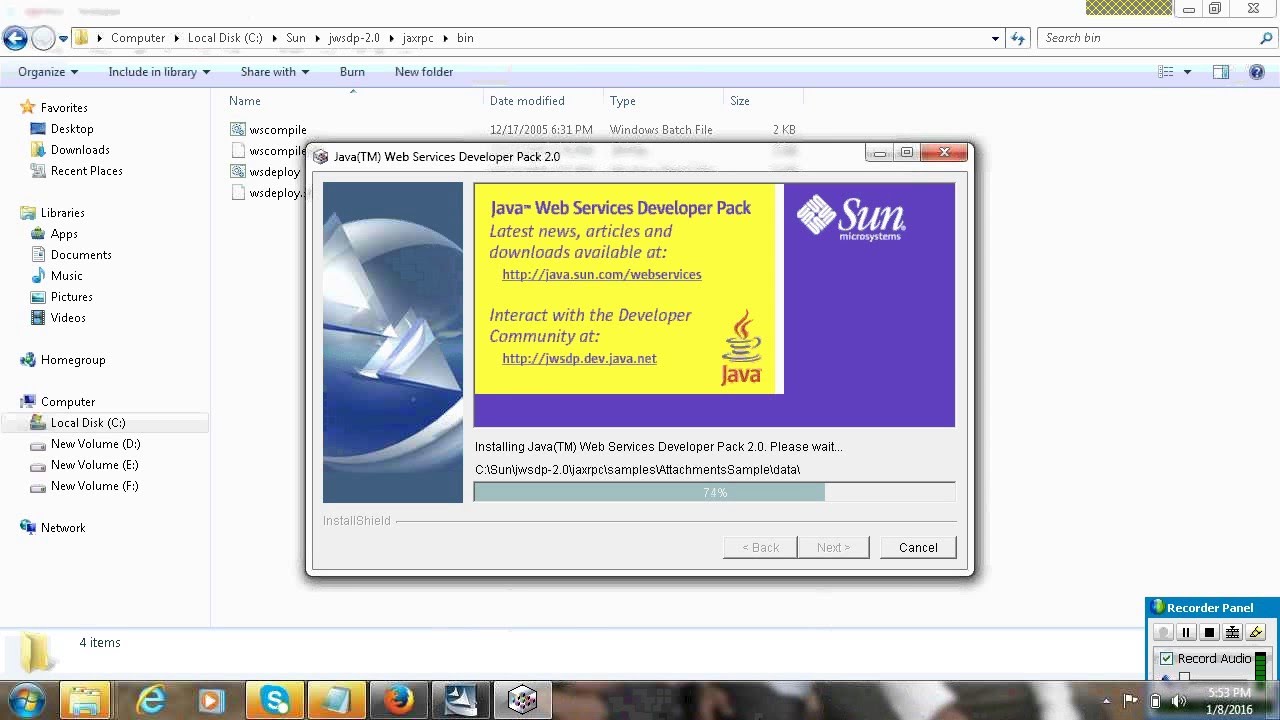
Task: Open Action Center flag icon
Action: click(x=1131, y=701)
